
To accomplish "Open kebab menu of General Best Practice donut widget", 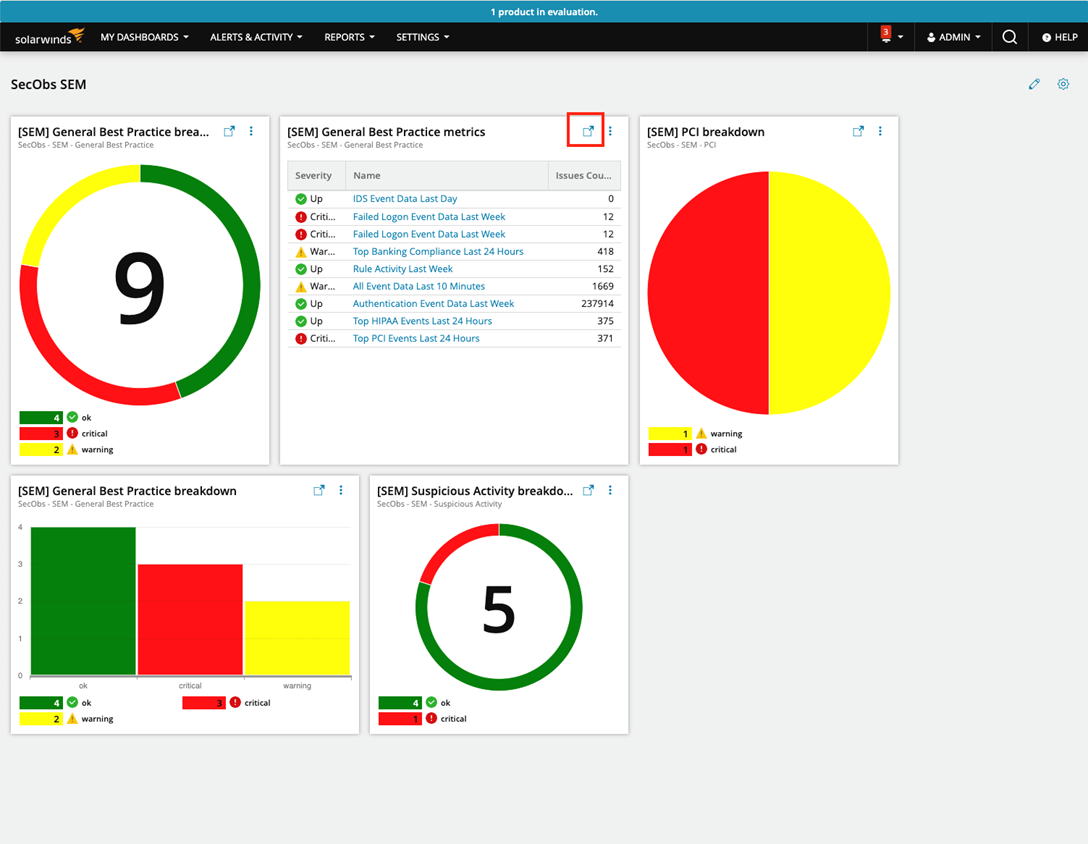I will tap(251, 131).
